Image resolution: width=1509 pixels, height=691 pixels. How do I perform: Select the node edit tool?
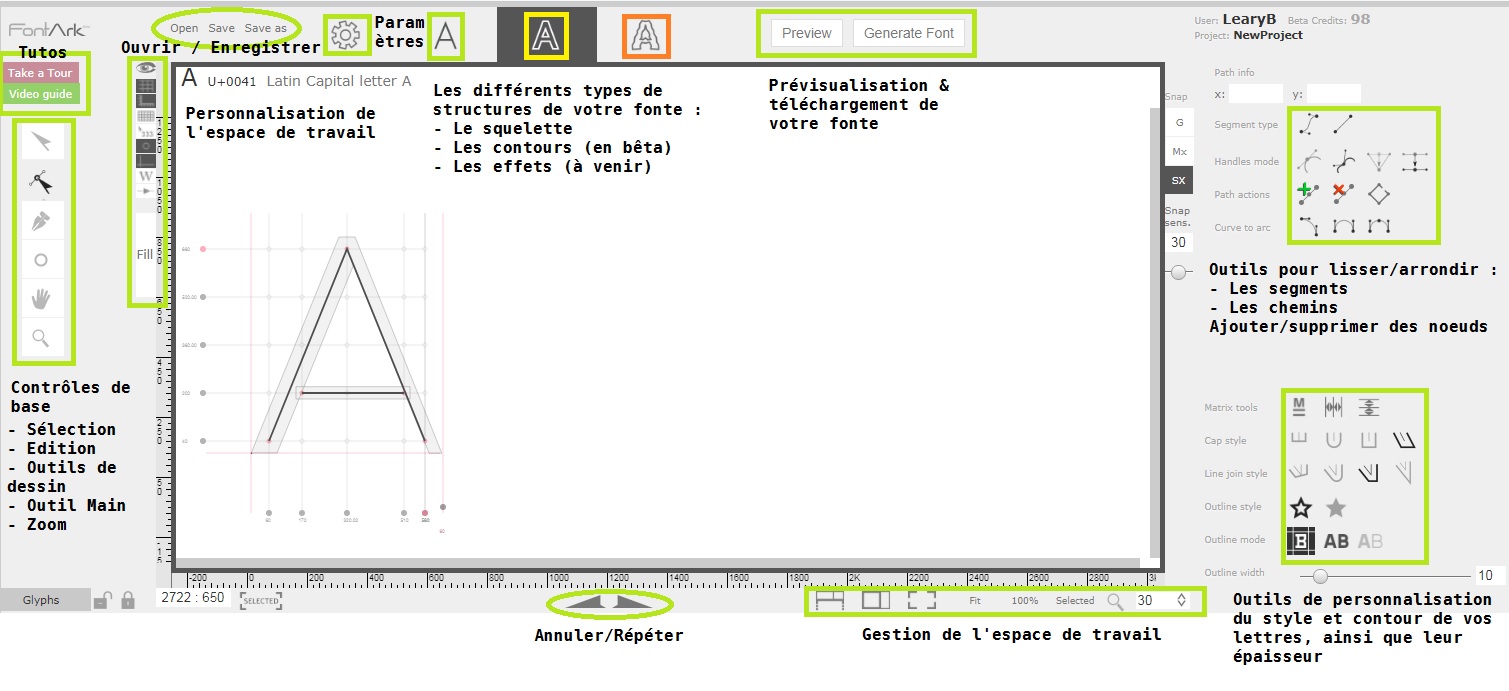(41, 182)
